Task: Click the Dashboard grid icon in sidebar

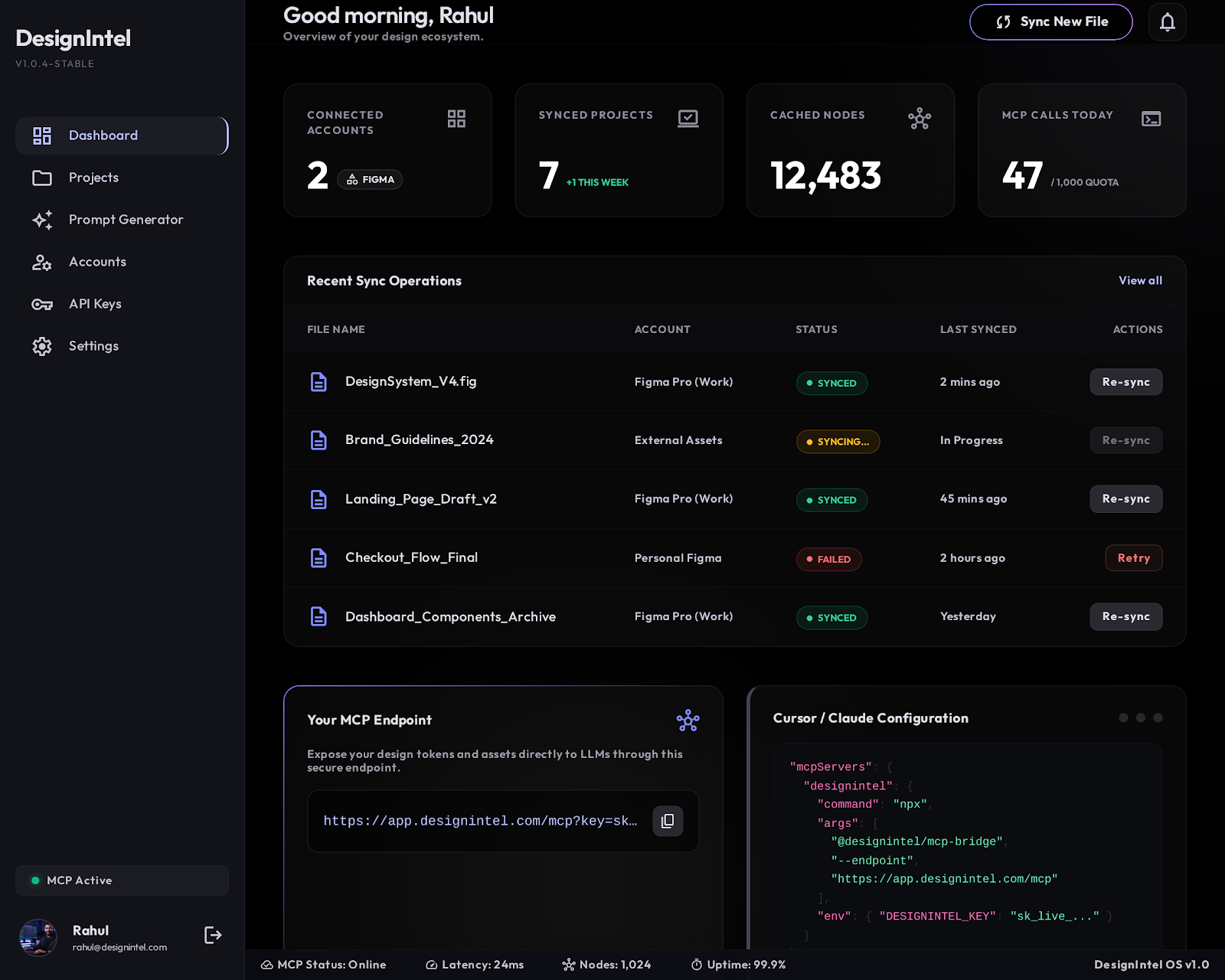Action: [42, 136]
